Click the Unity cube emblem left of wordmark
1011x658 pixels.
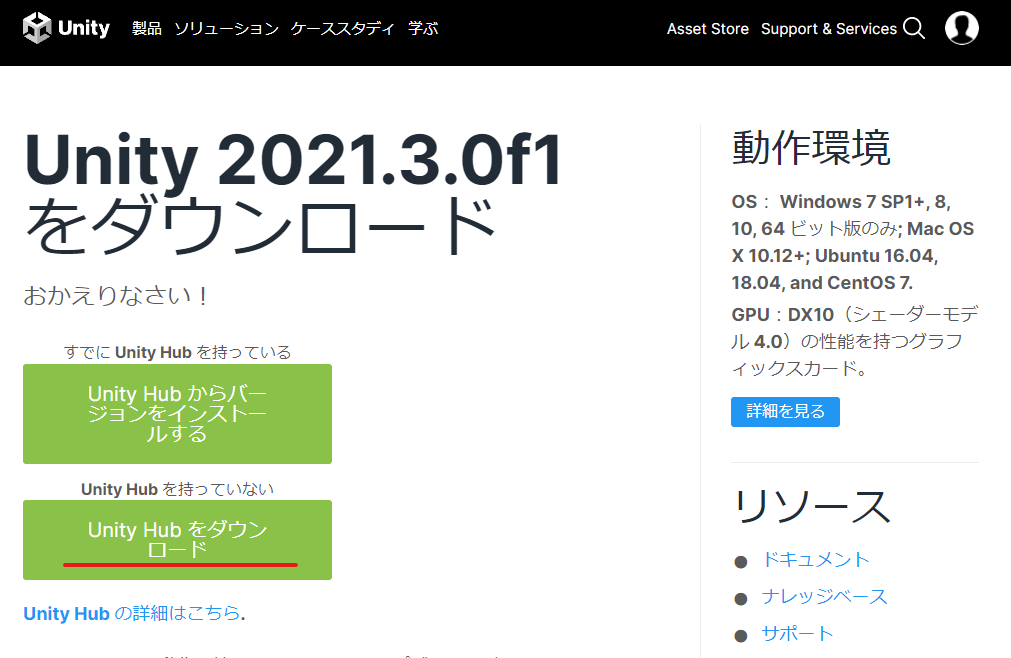click(38, 27)
